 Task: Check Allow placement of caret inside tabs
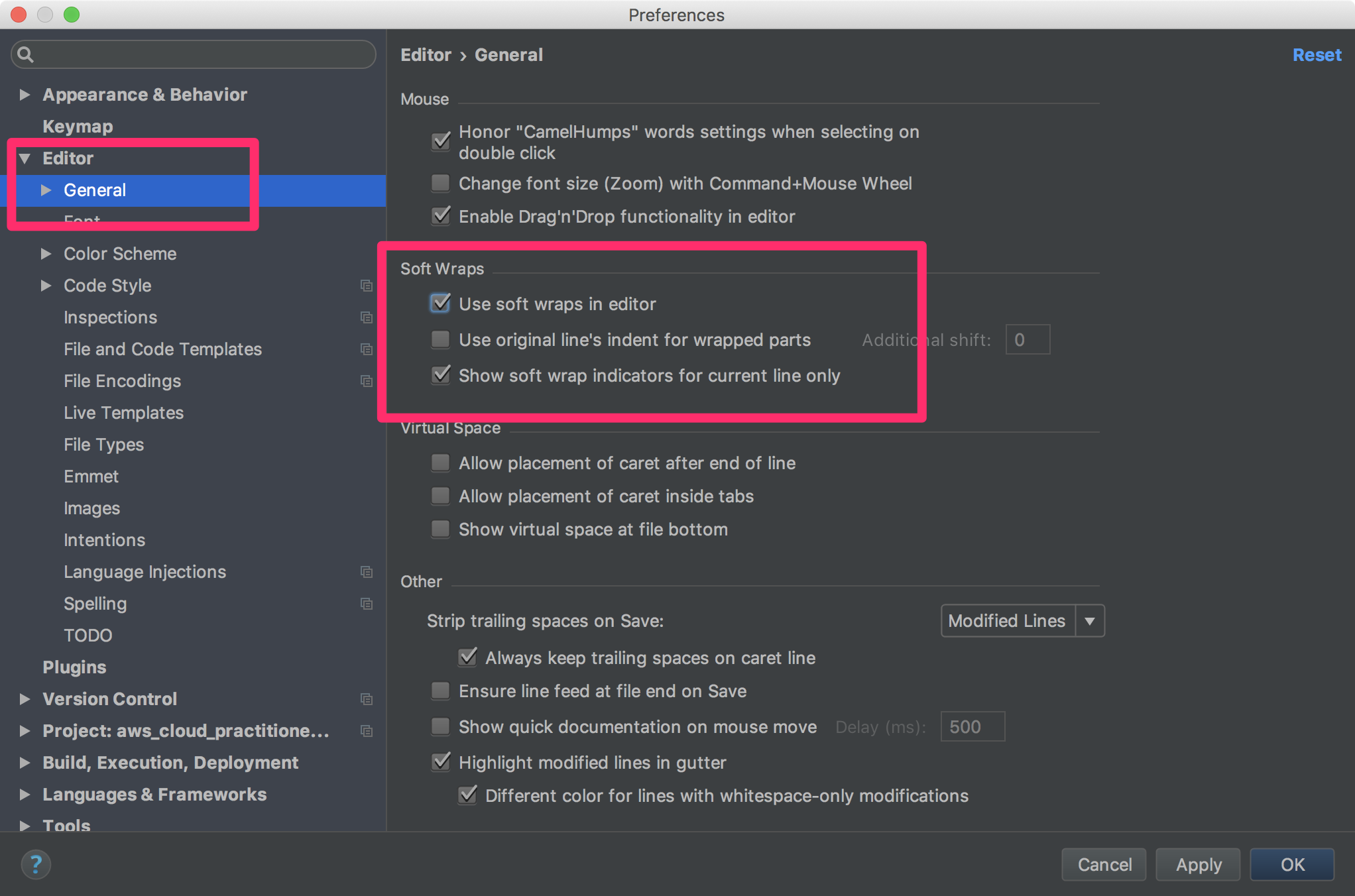tap(440, 496)
